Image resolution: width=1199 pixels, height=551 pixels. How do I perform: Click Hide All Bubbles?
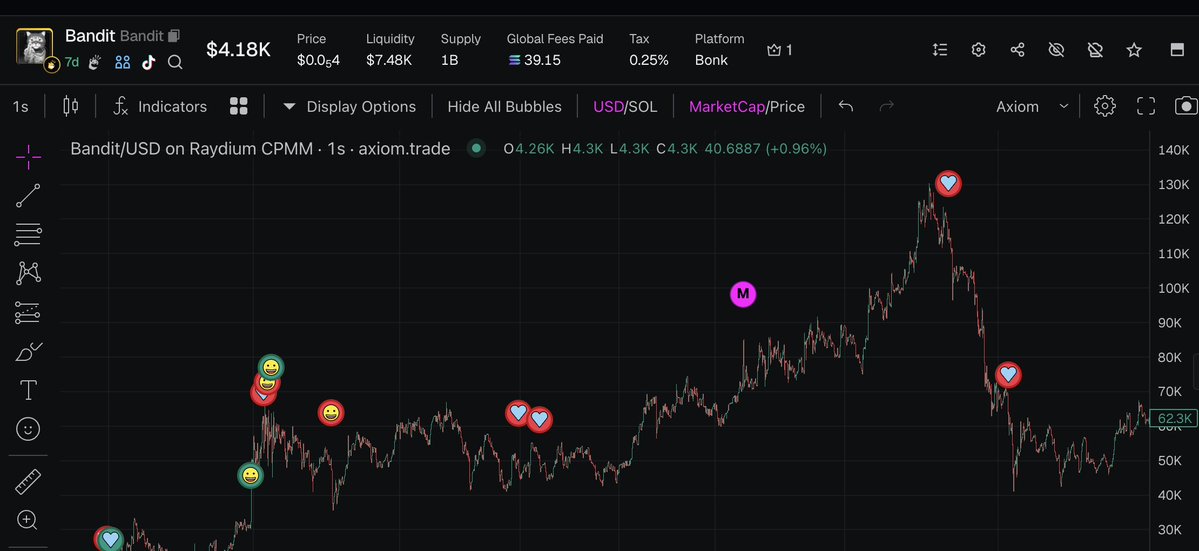pyautogui.click(x=505, y=106)
